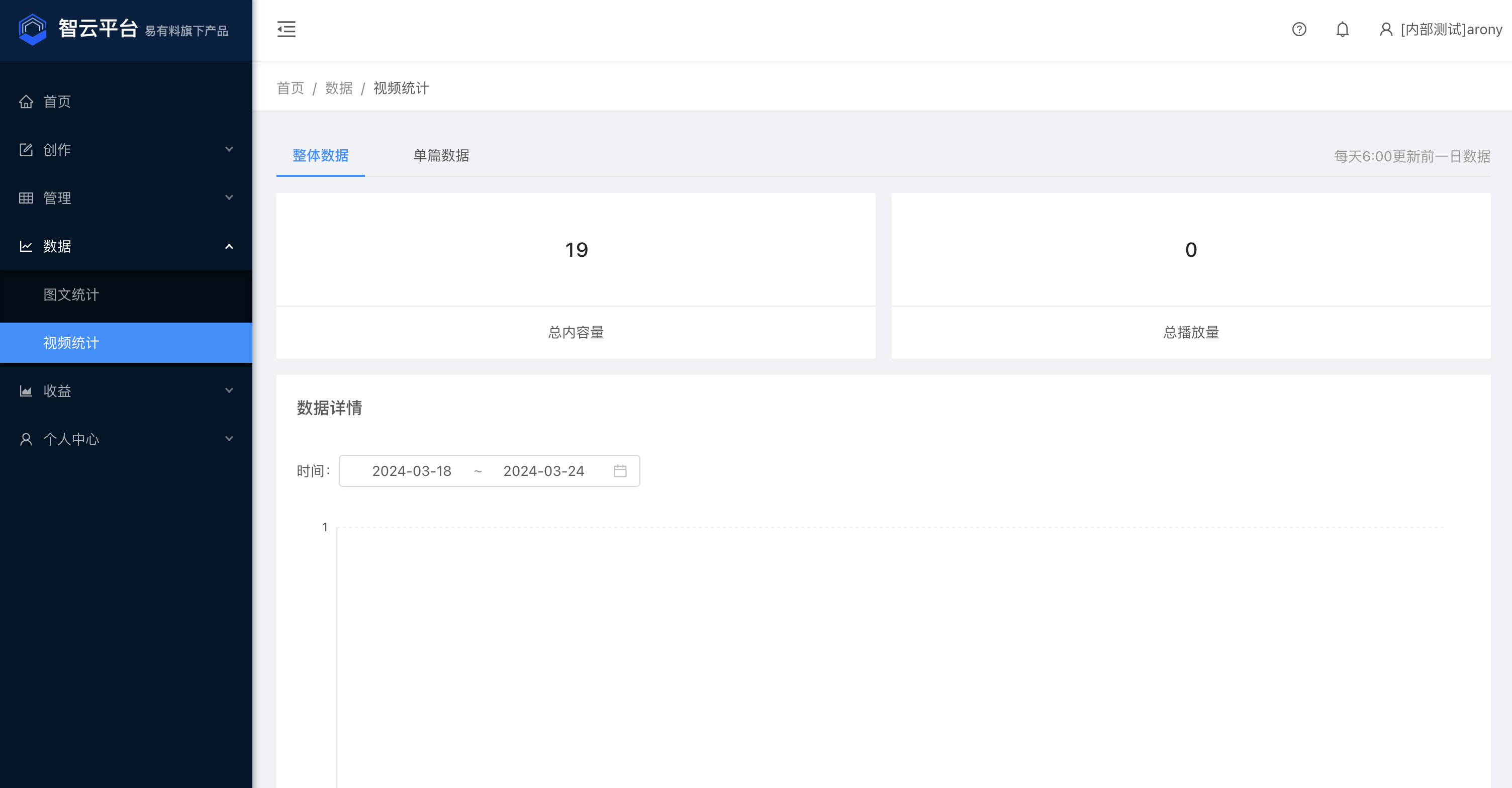Image resolution: width=1512 pixels, height=788 pixels.
Task: Click 每天6:00更新前一日数据 notice text
Action: pyautogui.click(x=1412, y=156)
